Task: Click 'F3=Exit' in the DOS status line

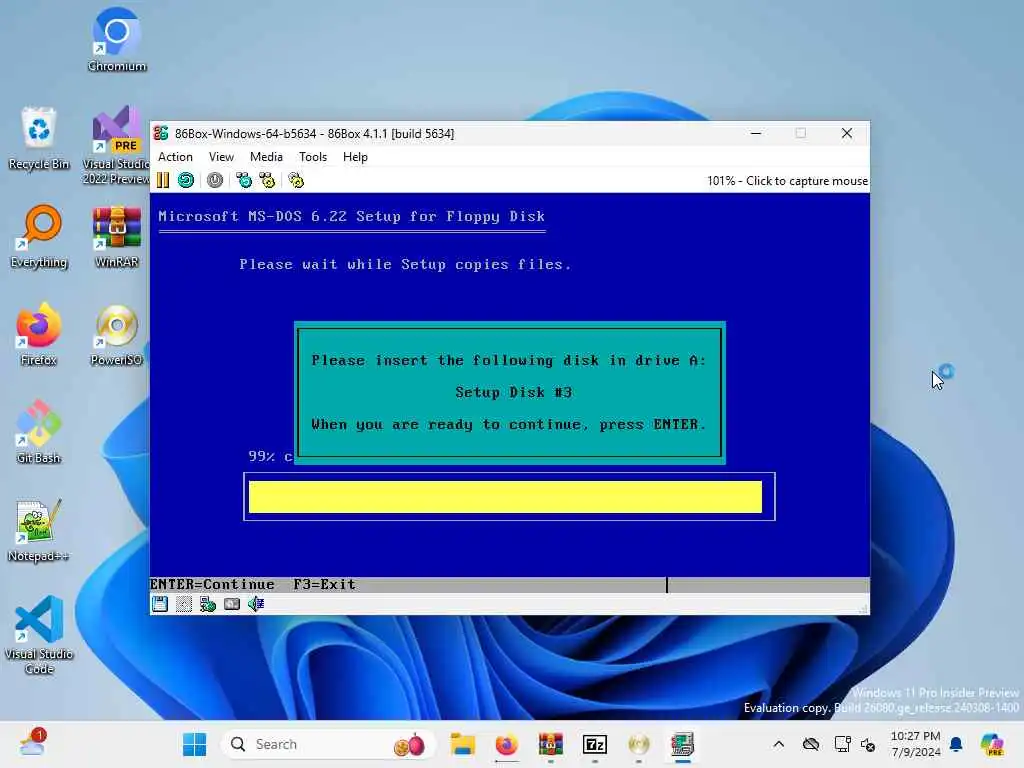Action: [325, 584]
